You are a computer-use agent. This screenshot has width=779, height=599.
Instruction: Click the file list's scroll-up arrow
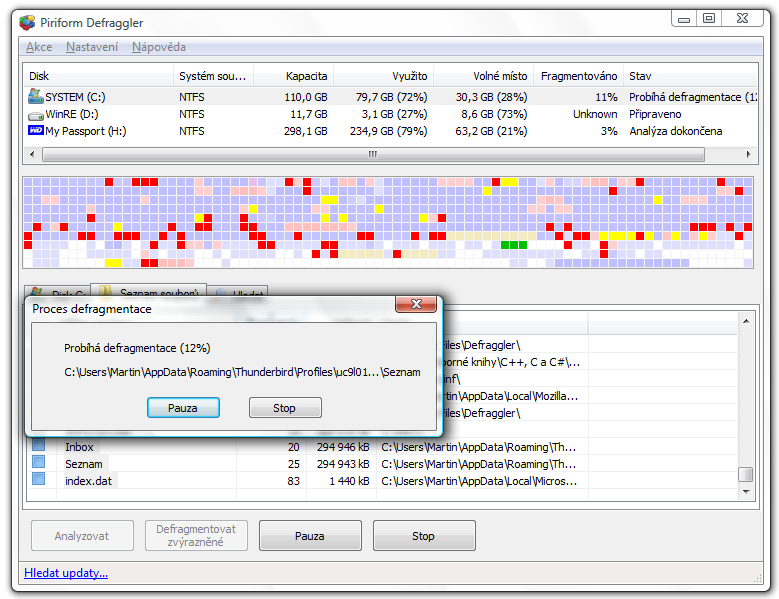coord(746,321)
